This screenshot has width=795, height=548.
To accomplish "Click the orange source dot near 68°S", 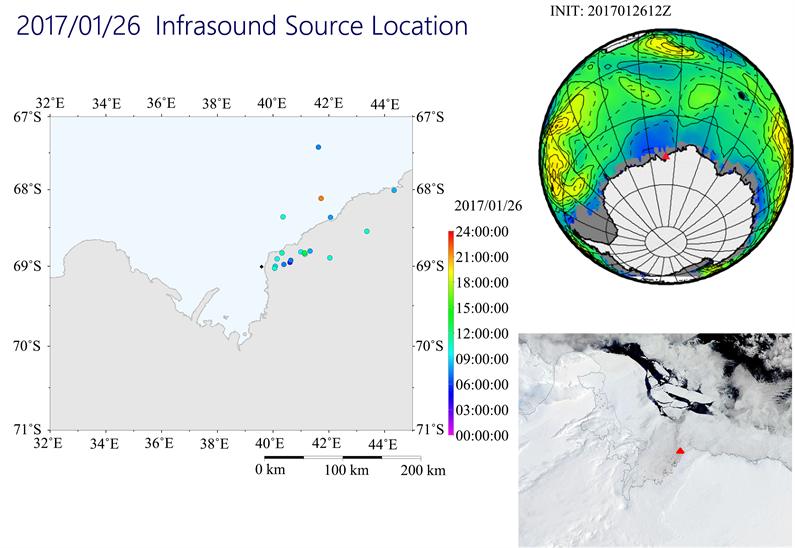I will click(x=321, y=198).
